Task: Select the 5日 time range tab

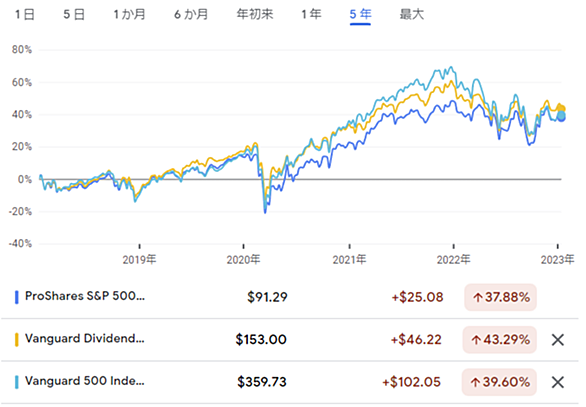Action: pos(74,15)
